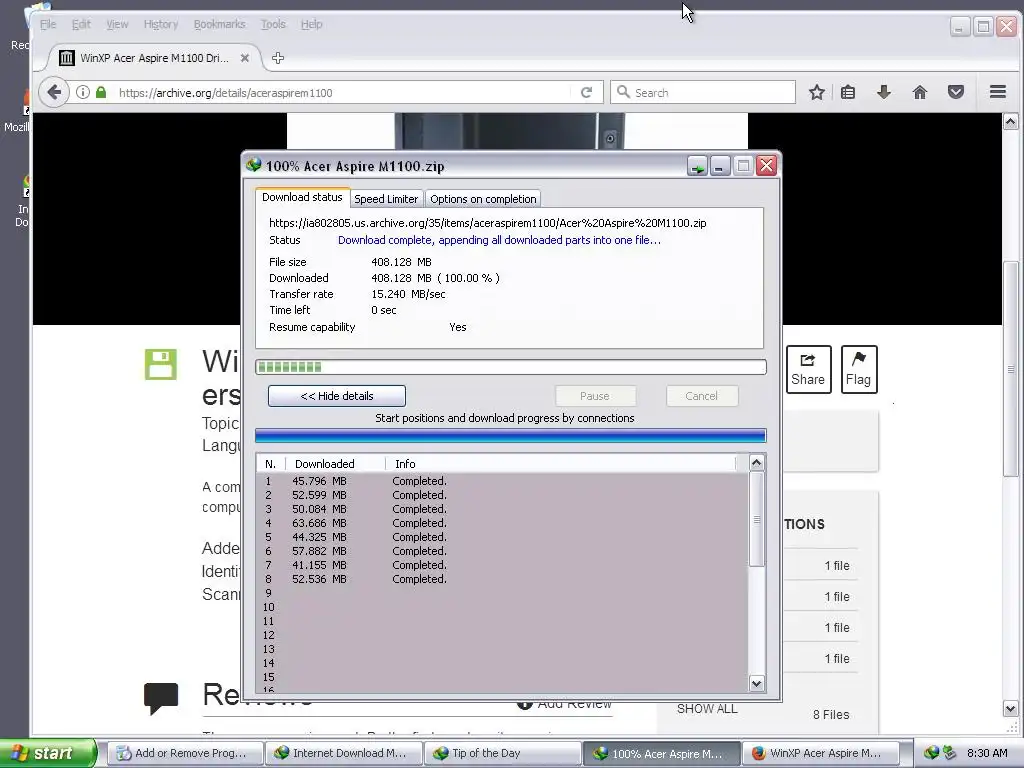Click the IDM icon in the download dialog title bar
This screenshot has height=768, width=1024.
(253, 165)
